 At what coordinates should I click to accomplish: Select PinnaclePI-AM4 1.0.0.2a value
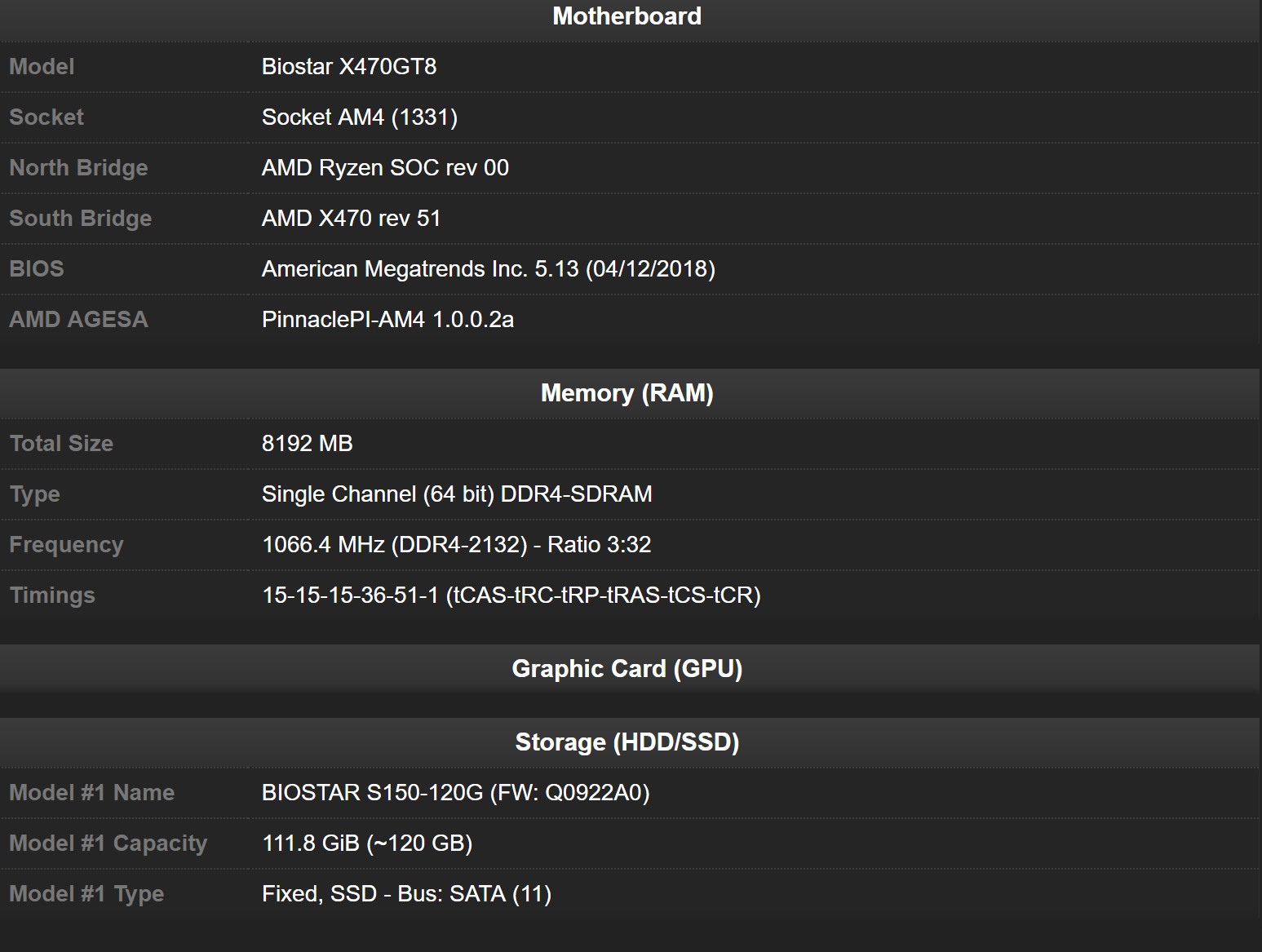[388, 320]
